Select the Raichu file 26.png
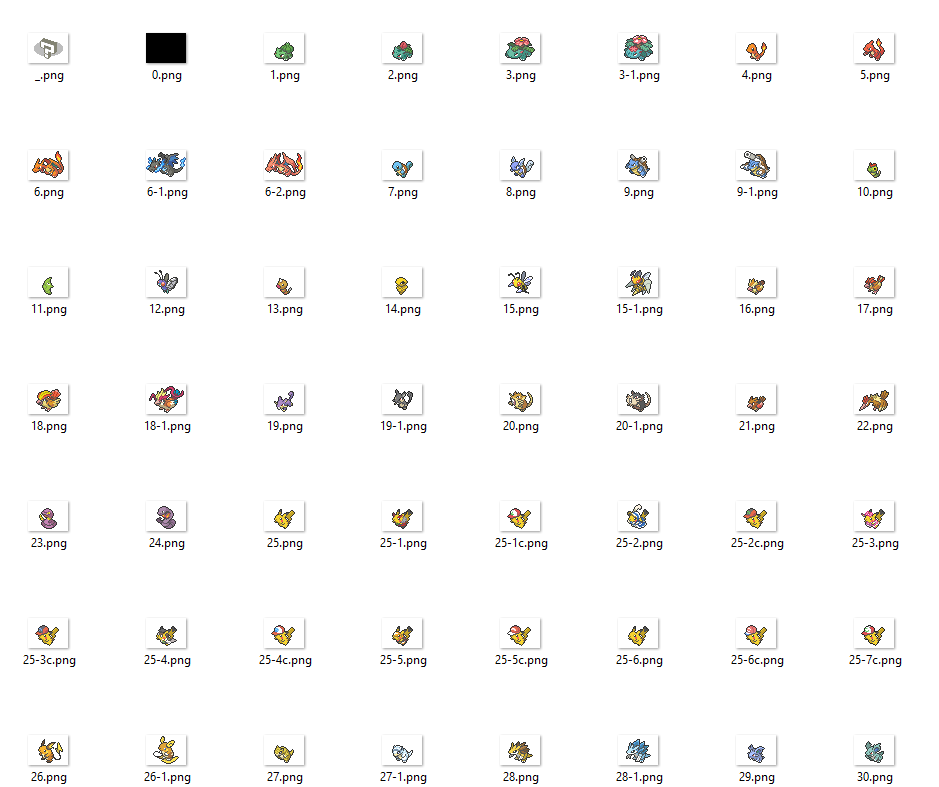The width and height of the screenshot is (939, 787). pyautogui.click(x=48, y=749)
